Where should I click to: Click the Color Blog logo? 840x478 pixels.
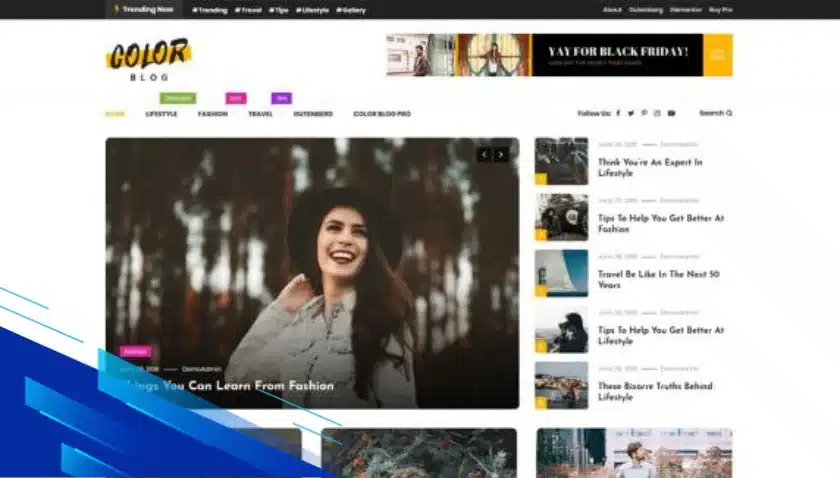(x=148, y=58)
